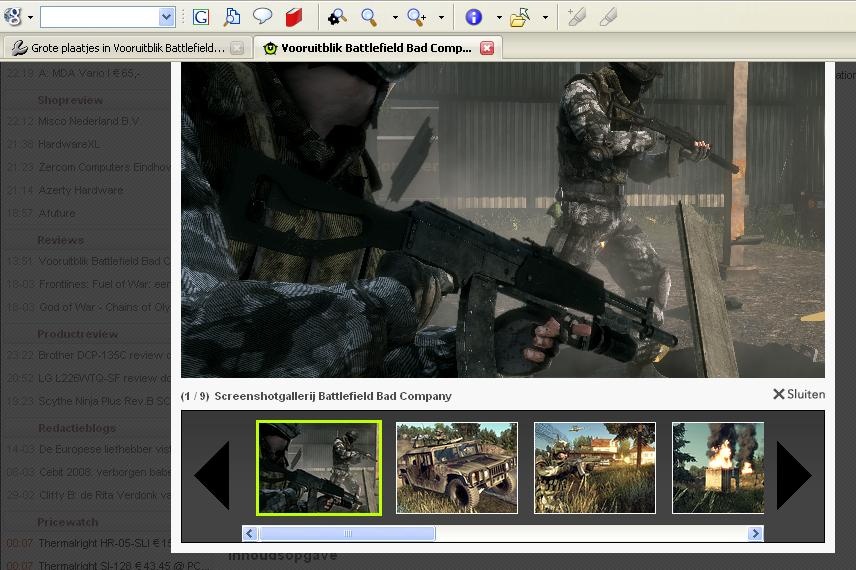Expand dropdown arrow next to info icon
This screenshot has width=856, height=570.
[498, 17]
